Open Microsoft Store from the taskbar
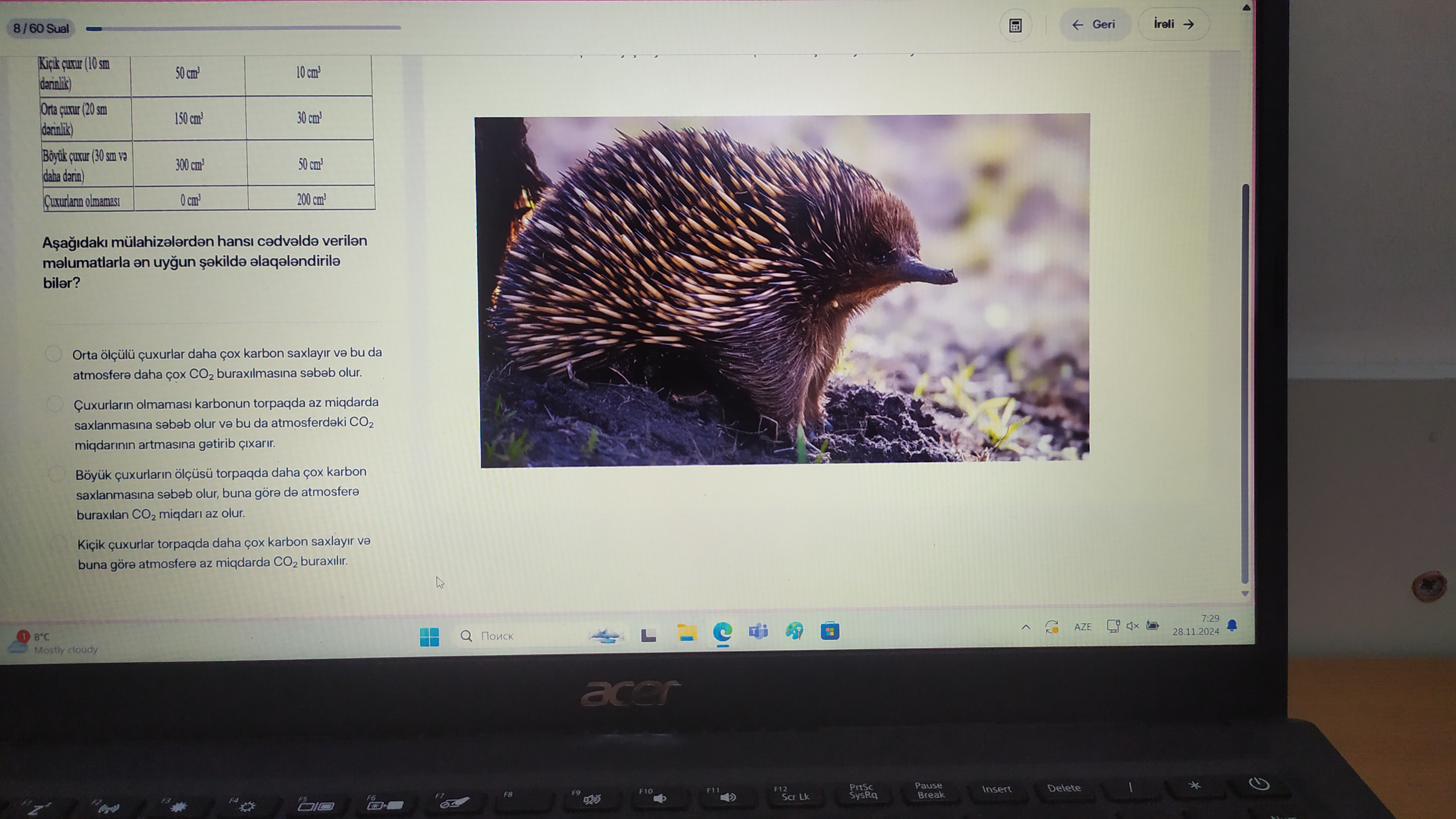The height and width of the screenshot is (819, 1456). (x=830, y=631)
